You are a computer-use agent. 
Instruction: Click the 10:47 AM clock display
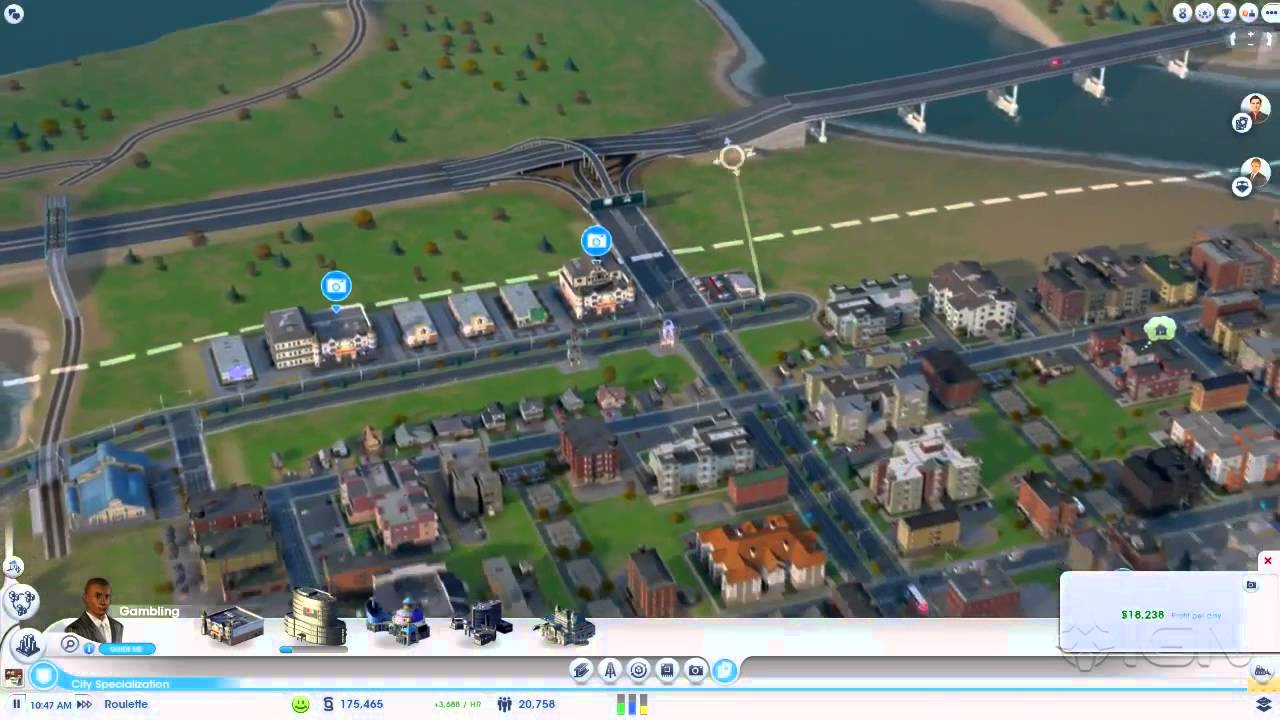(x=51, y=705)
